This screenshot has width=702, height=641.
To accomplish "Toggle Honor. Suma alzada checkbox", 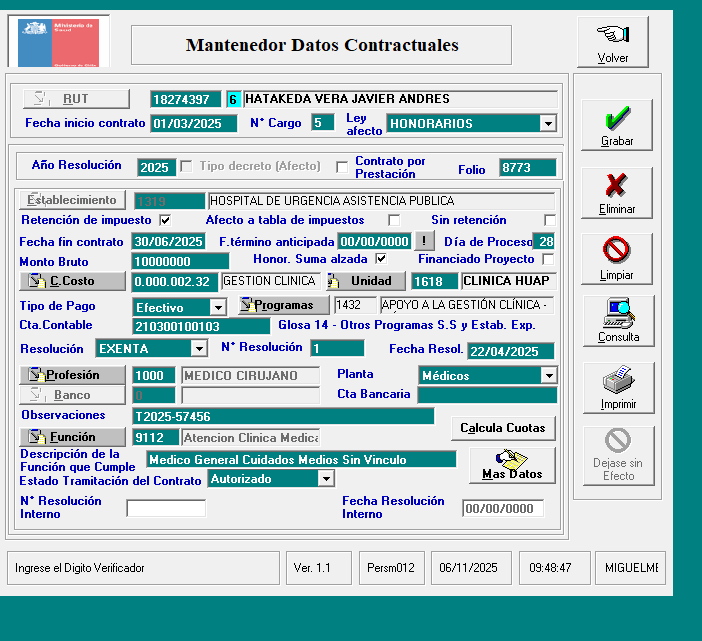I will (x=380, y=259).
